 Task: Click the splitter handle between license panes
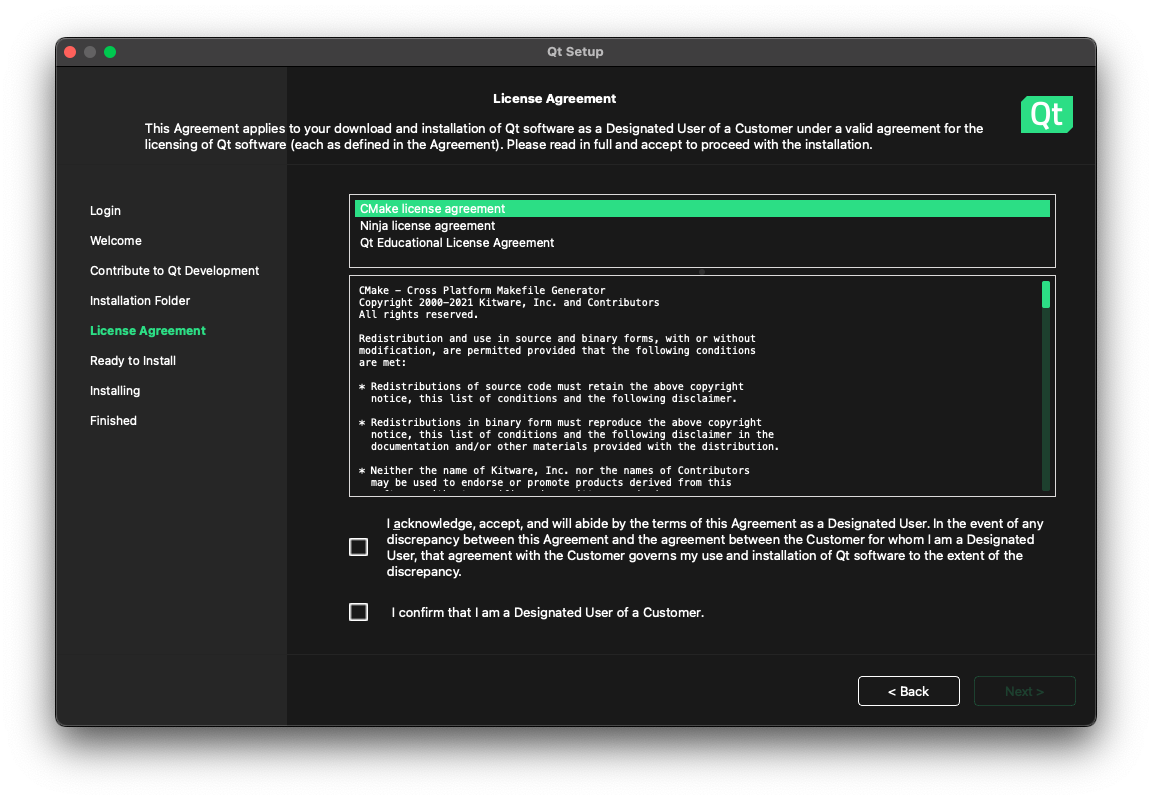point(702,271)
